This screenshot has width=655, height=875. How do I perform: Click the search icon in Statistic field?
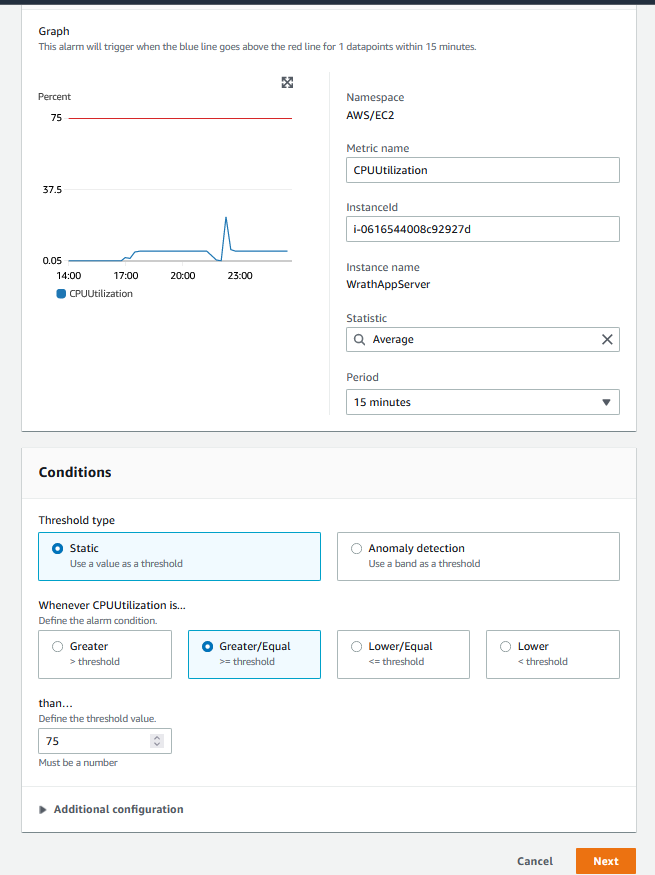click(x=360, y=340)
